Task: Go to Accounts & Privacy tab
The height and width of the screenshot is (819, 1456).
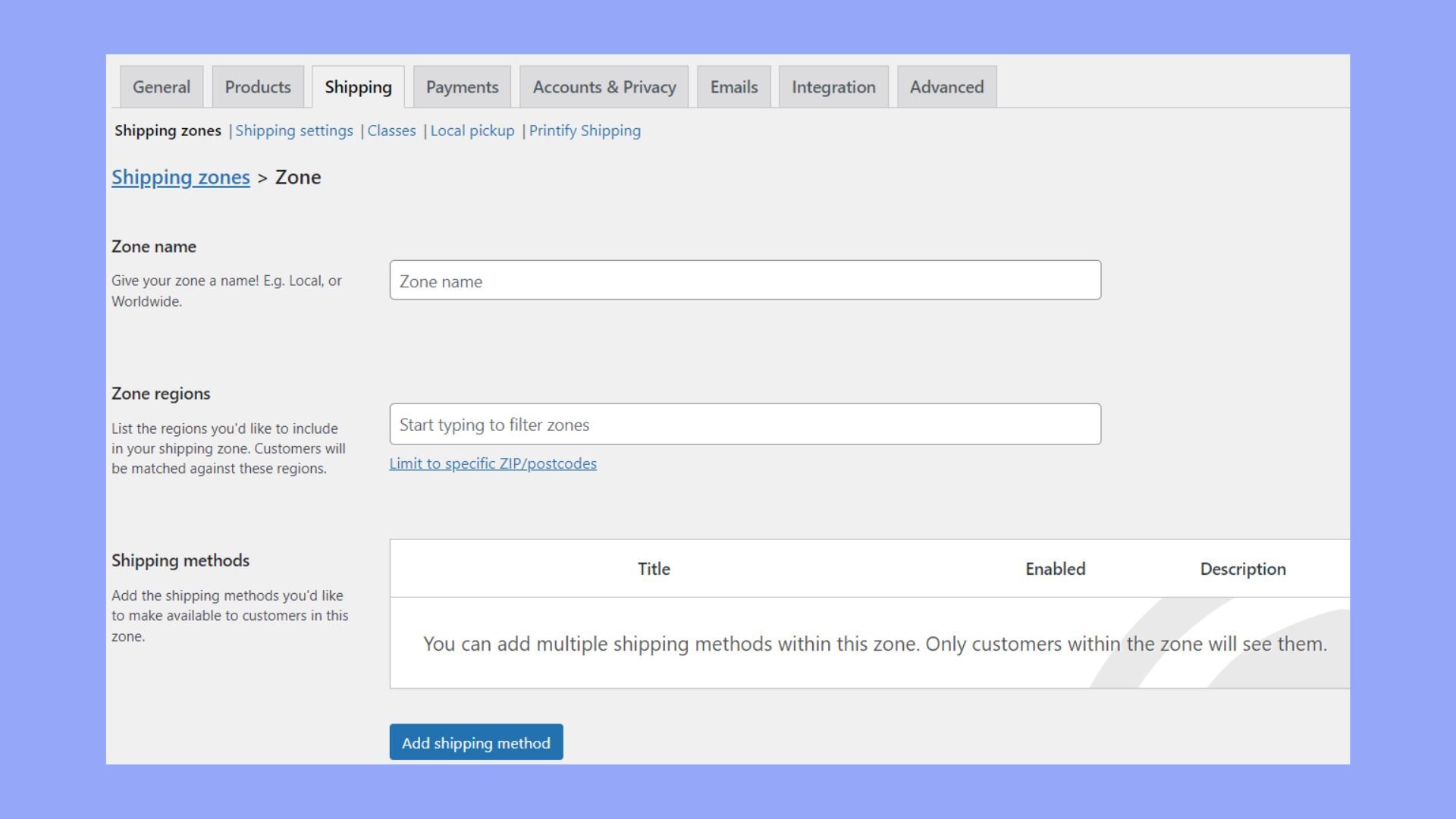Action: point(604,87)
